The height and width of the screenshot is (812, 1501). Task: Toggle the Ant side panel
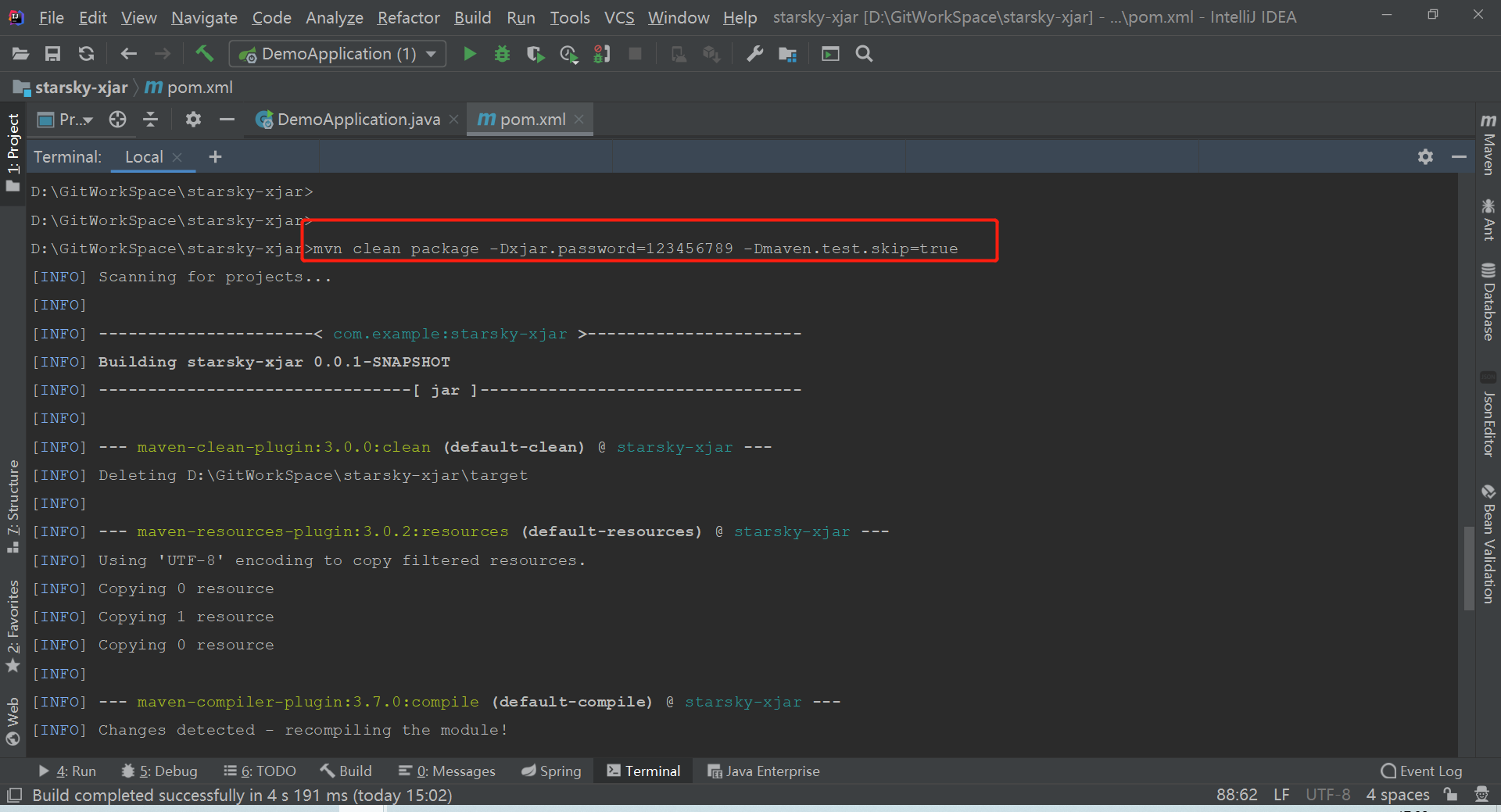click(1488, 220)
